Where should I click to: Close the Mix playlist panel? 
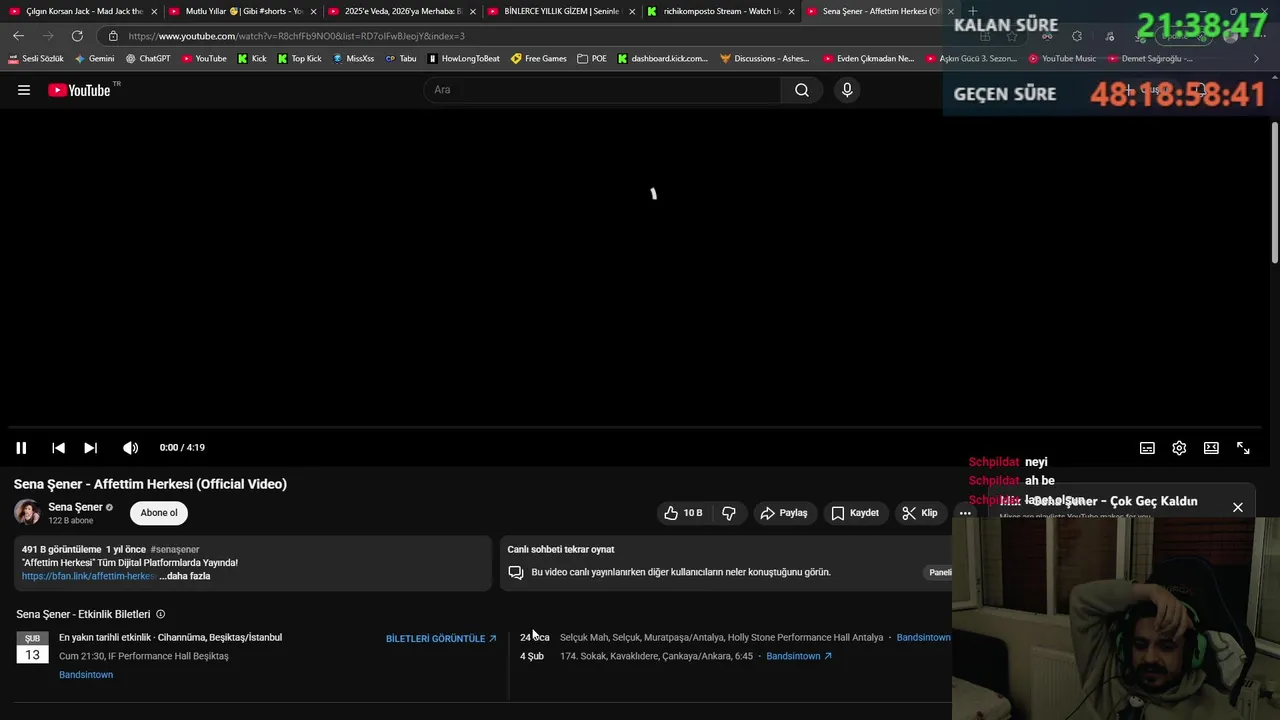pos(1238,507)
